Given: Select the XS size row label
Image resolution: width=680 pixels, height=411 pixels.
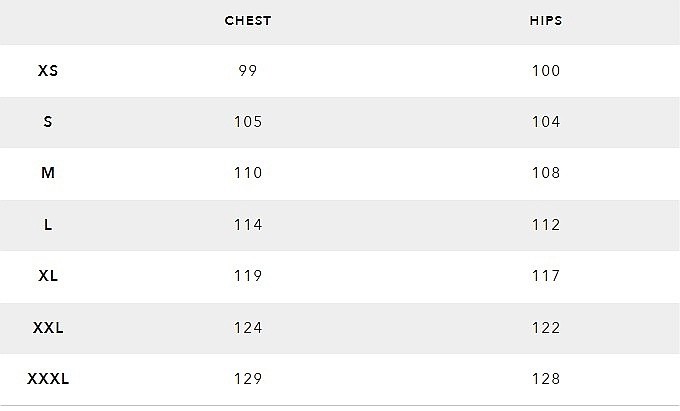Looking at the screenshot, I should coord(48,71).
